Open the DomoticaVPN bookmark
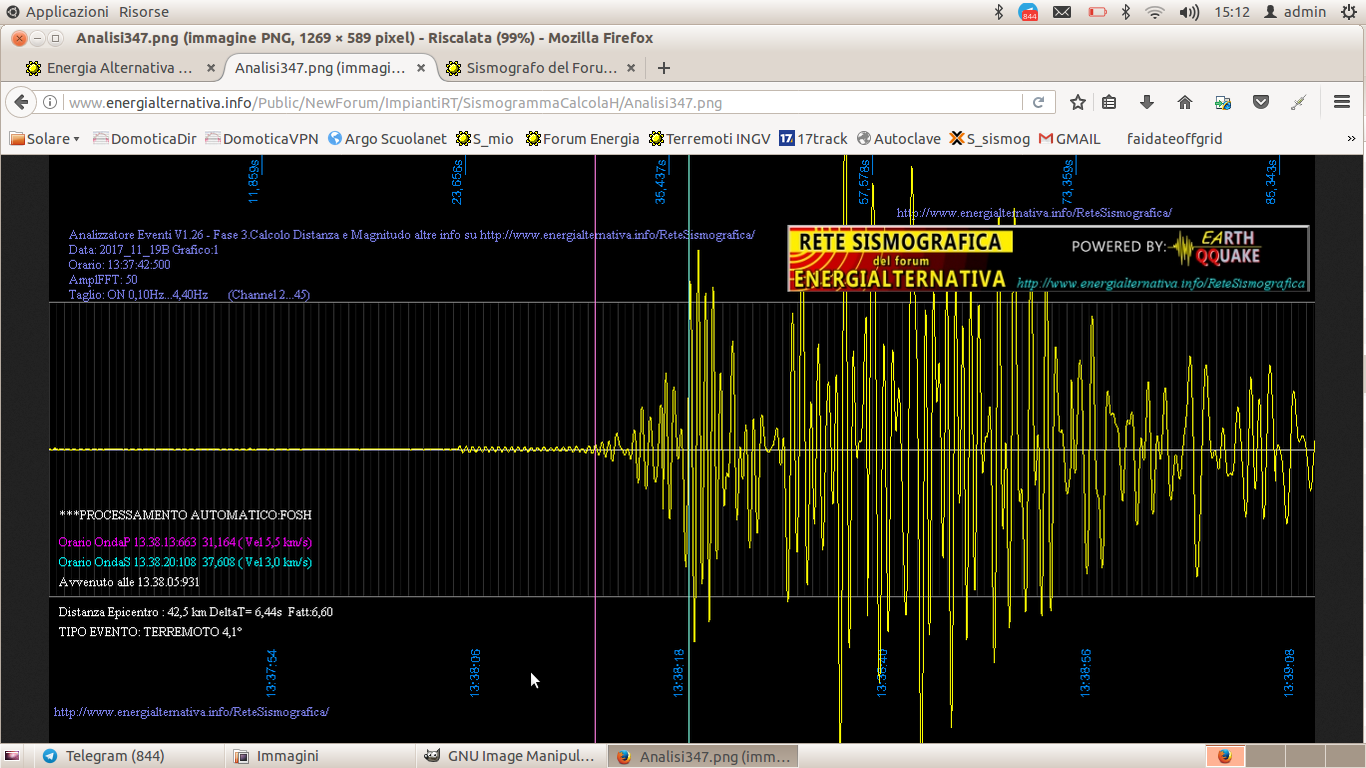 262,139
